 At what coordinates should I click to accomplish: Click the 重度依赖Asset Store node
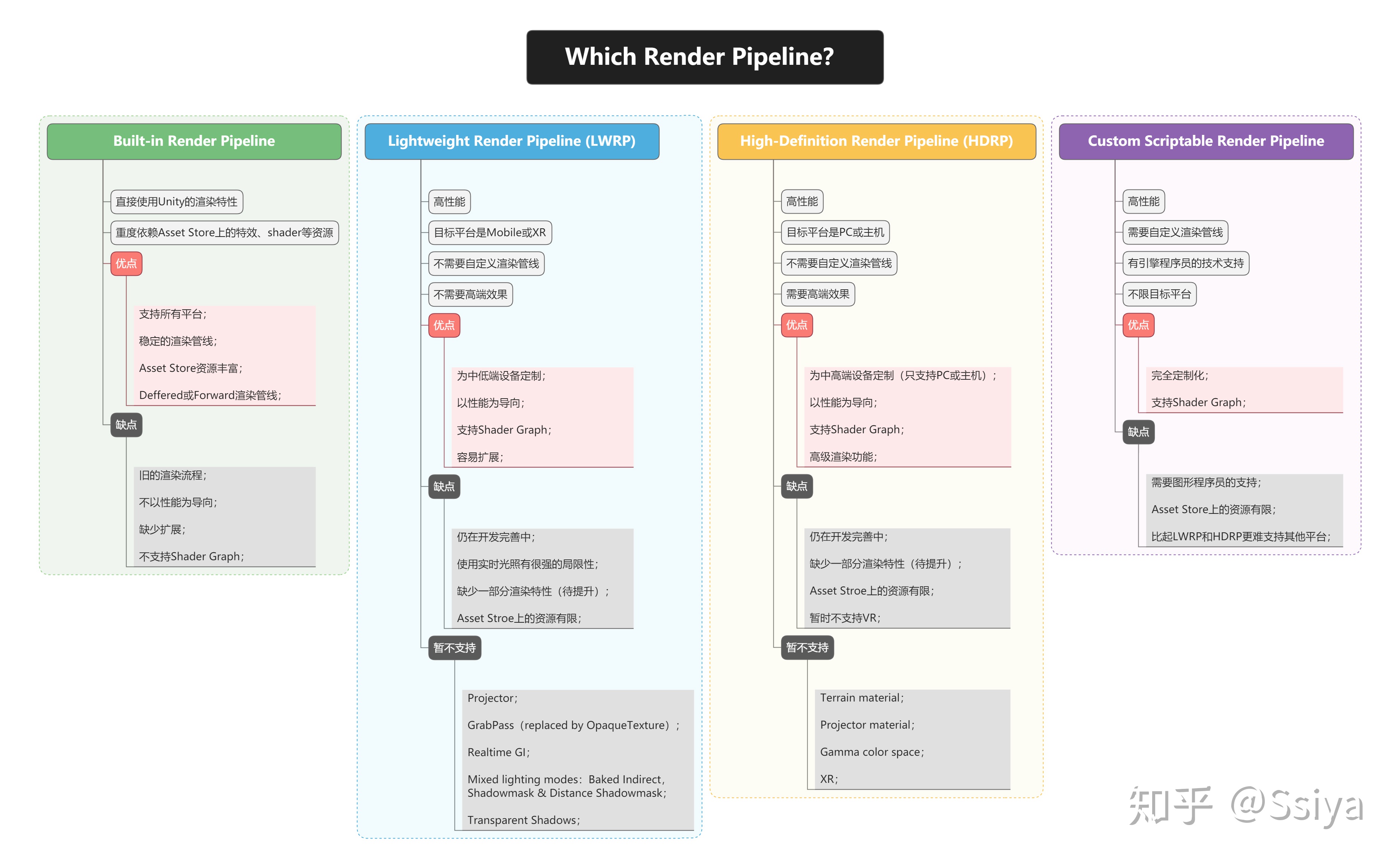[224, 232]
